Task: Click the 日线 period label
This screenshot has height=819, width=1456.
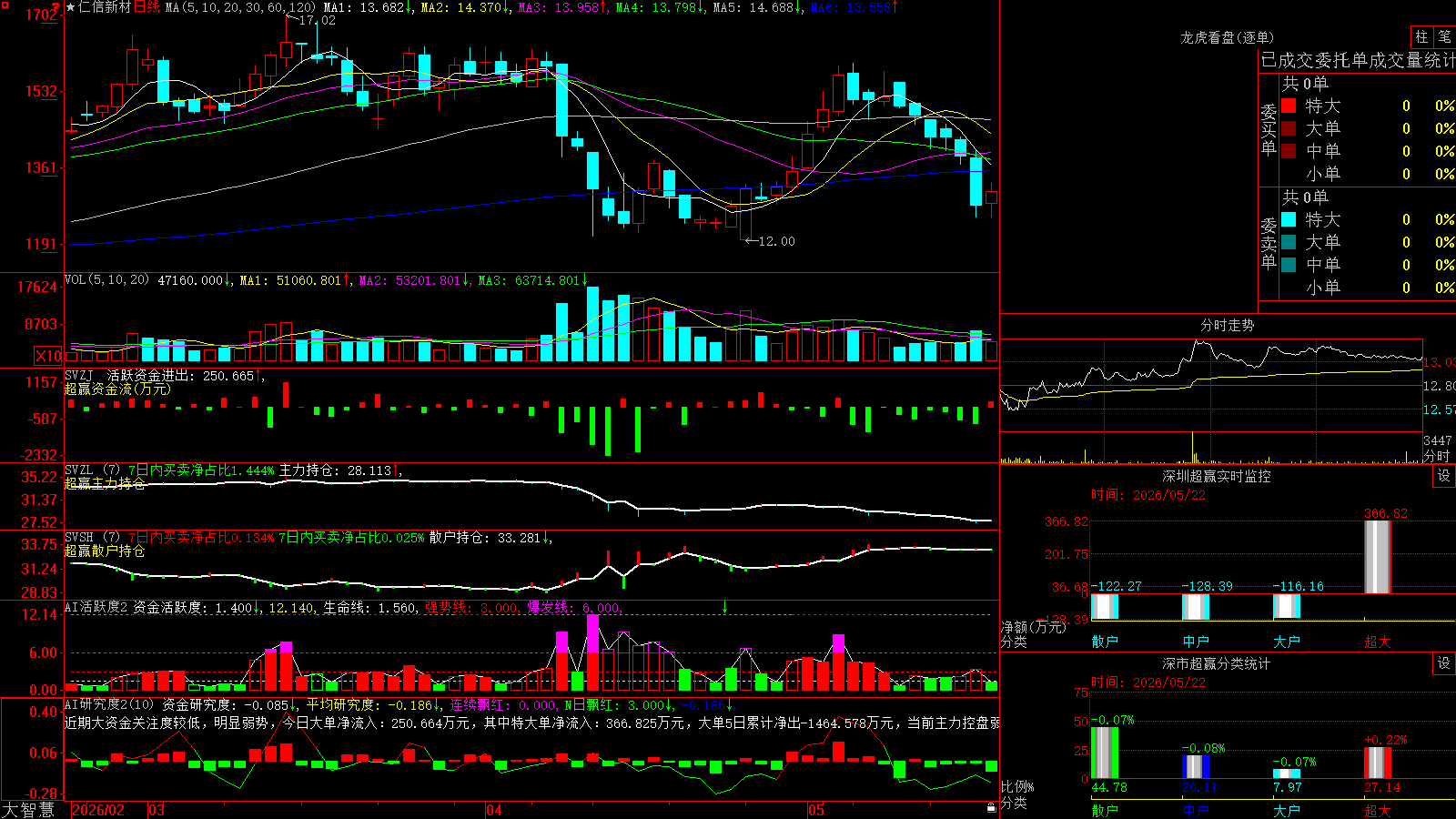Action: click(147, 7)
